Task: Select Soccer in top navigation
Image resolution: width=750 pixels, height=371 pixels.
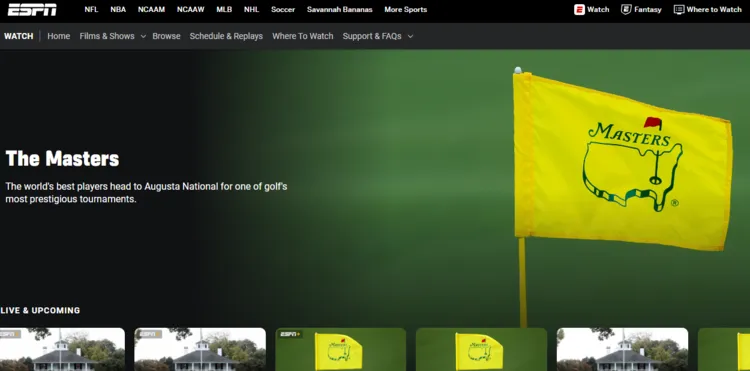Action: pos(283,10)
